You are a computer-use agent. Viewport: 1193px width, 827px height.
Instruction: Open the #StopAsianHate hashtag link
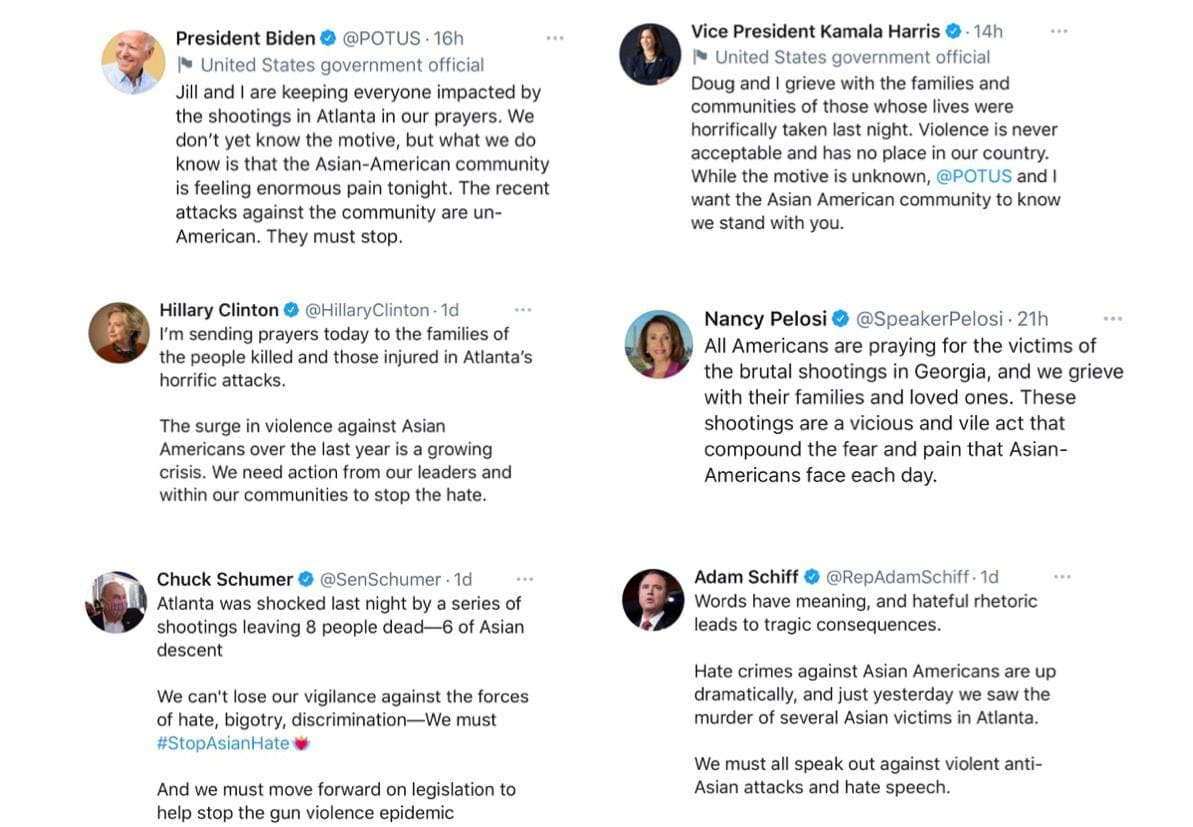pyautogui.click(x=223, y=743)
